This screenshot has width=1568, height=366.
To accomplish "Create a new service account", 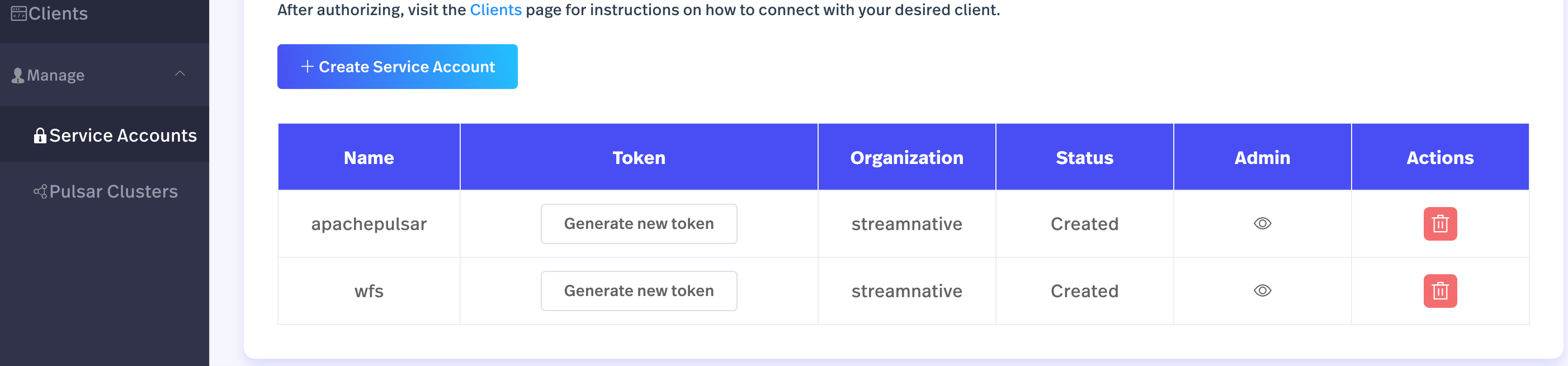I will (x=398, y=67).
